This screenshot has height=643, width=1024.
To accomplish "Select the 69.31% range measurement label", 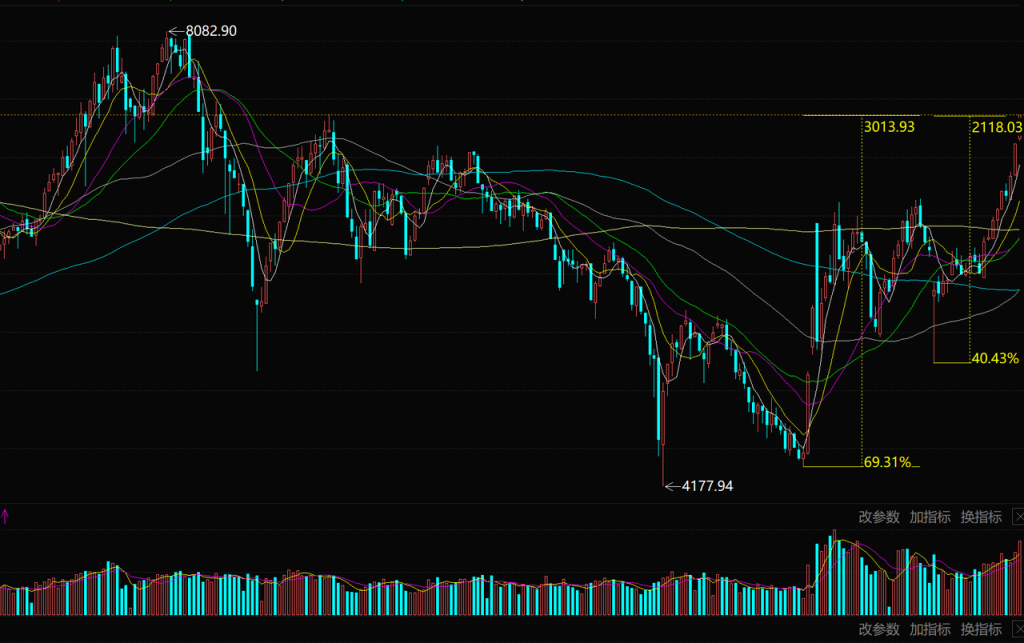I will (x=886, y=462).
